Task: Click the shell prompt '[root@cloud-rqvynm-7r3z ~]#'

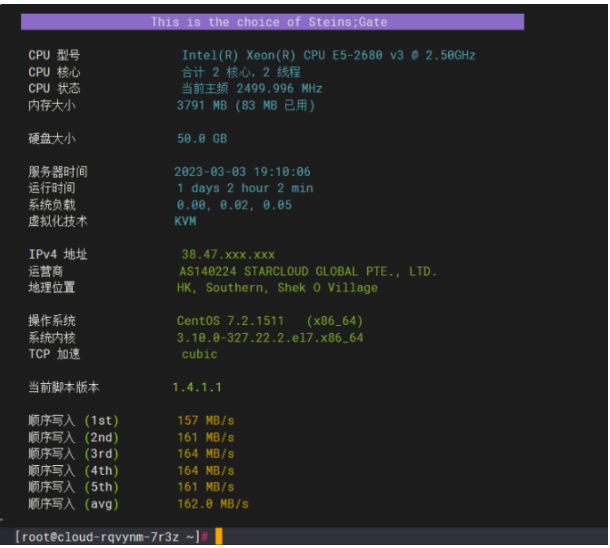Action: point(112,537)
